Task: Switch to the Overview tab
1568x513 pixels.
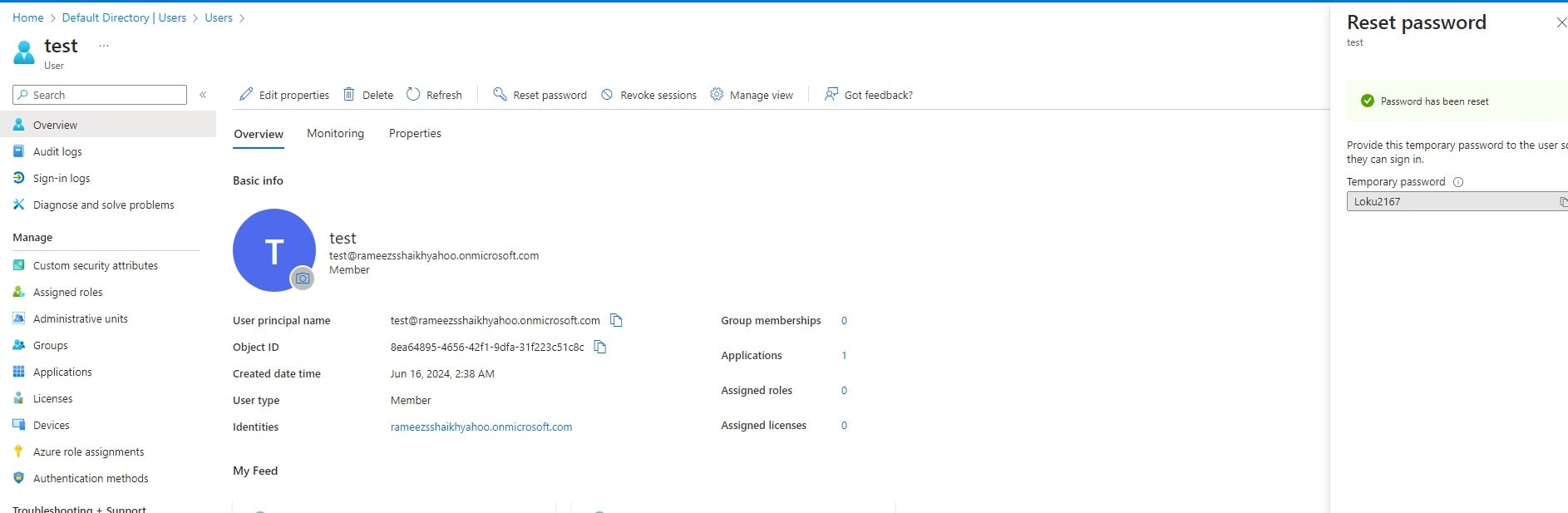Action: 259,134
